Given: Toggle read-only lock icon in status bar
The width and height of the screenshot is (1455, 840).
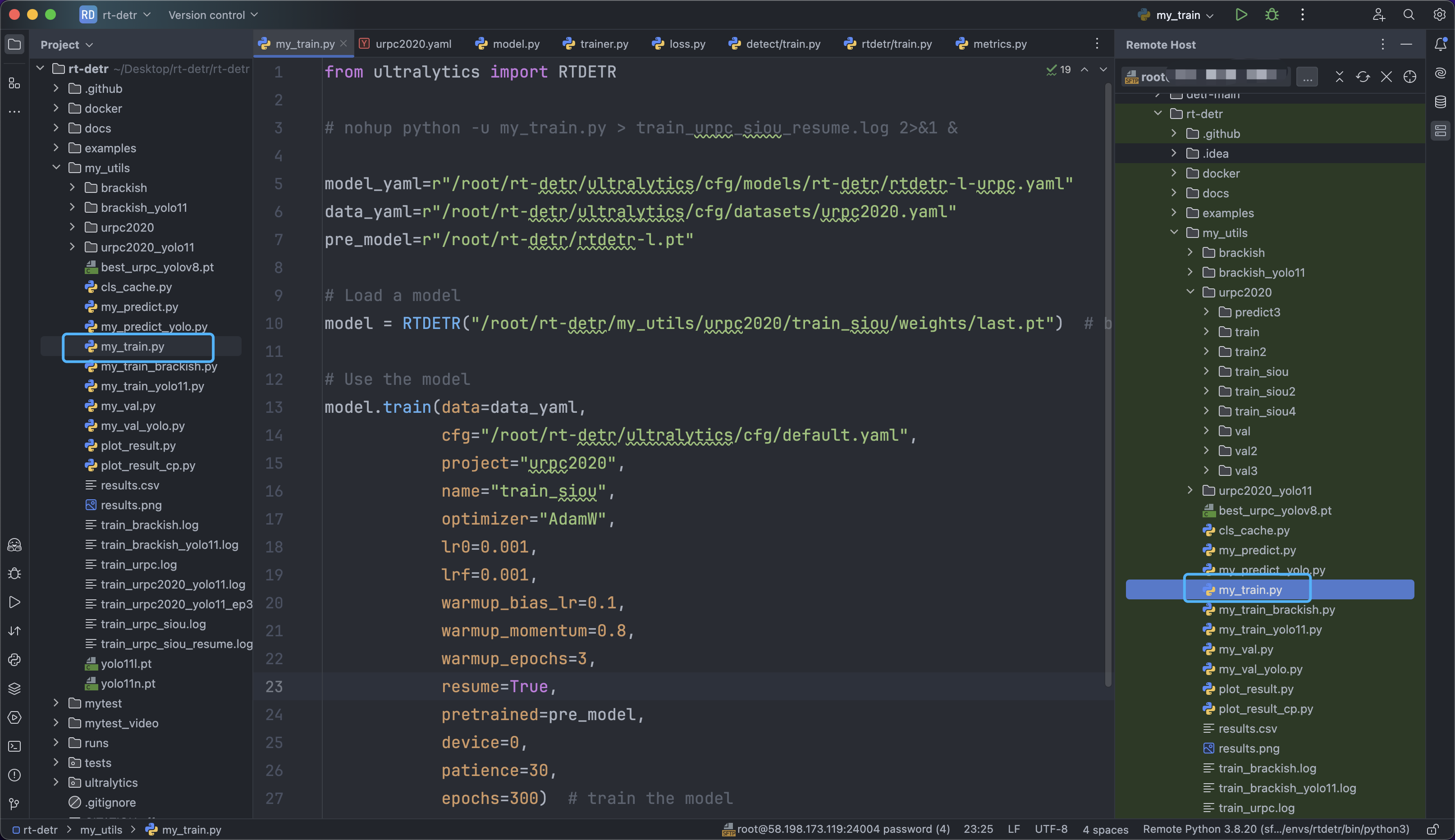Looking at the screenshot, I should pos(1432,830).
